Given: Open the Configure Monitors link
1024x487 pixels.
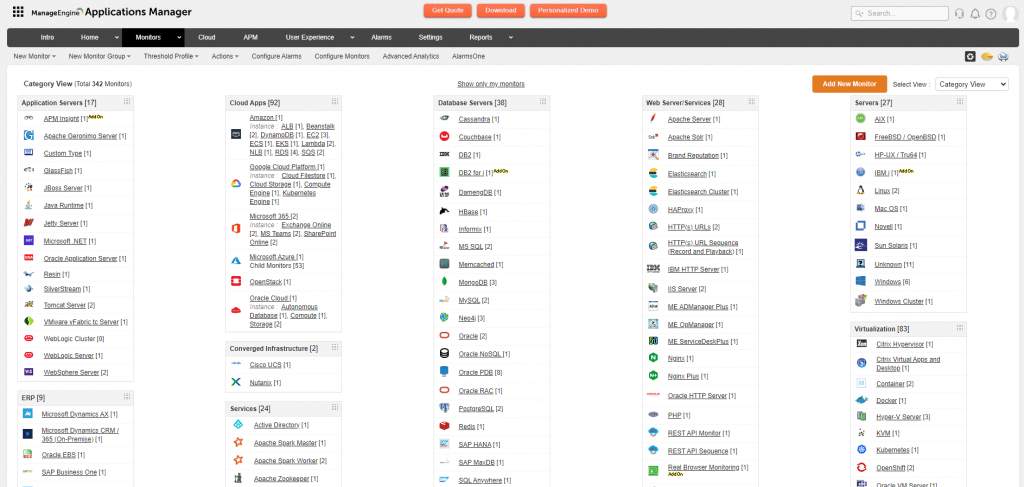Looking at the screenshot, I should (342, 57).
